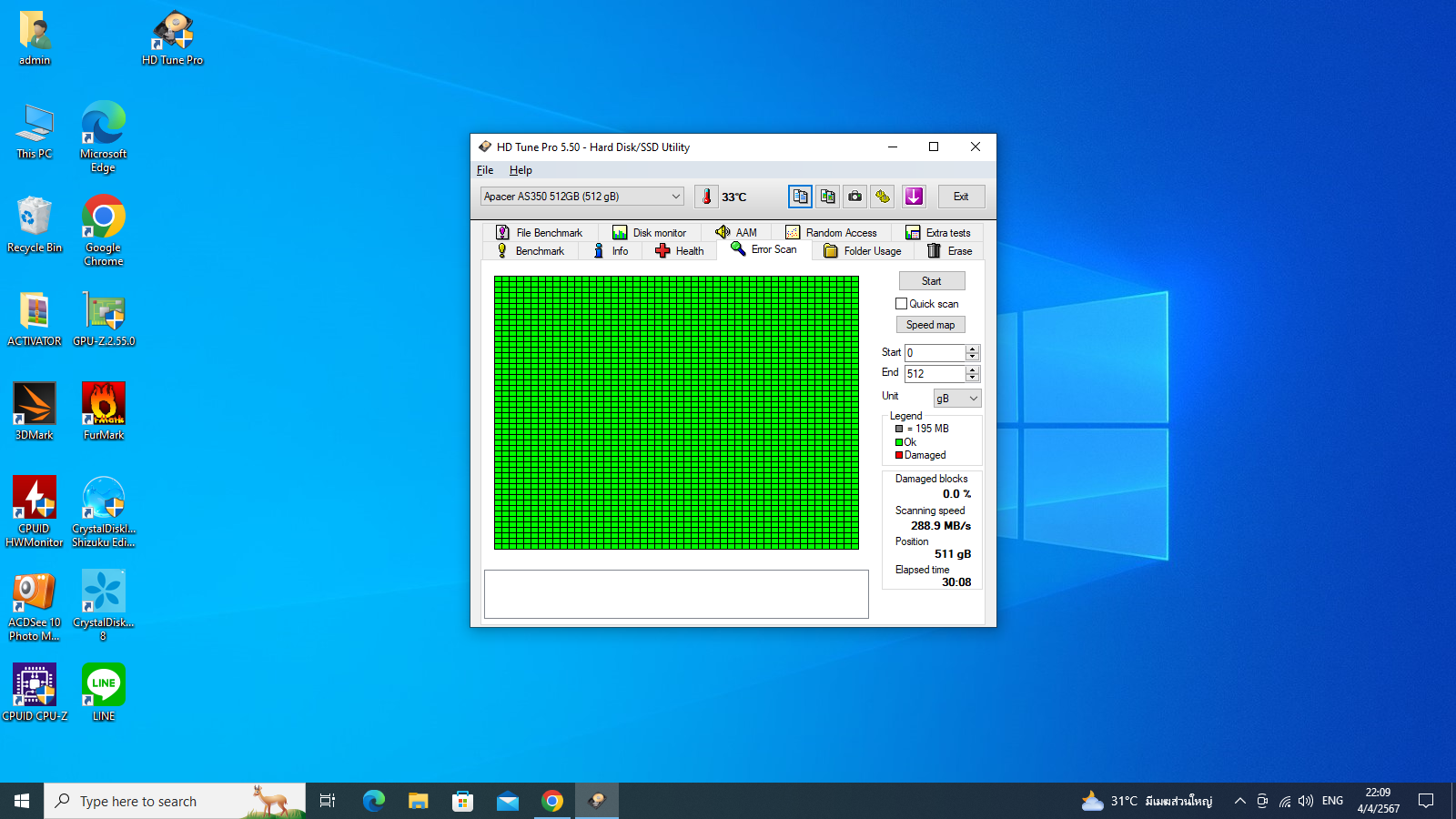
Task: Switch to the Folder Usage tab
Action: click(x=863, y=251)
